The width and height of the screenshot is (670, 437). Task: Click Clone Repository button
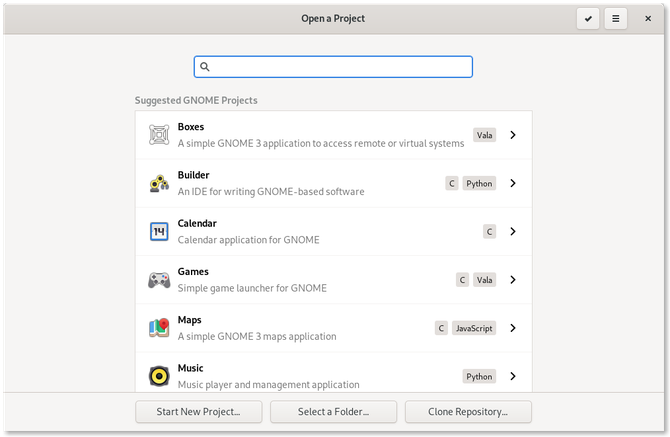pos(468,412)
